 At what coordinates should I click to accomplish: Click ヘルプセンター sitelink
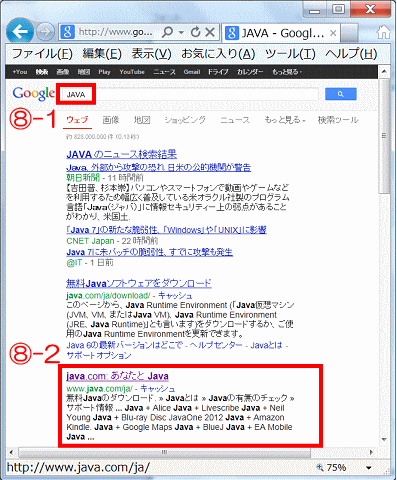216,345
